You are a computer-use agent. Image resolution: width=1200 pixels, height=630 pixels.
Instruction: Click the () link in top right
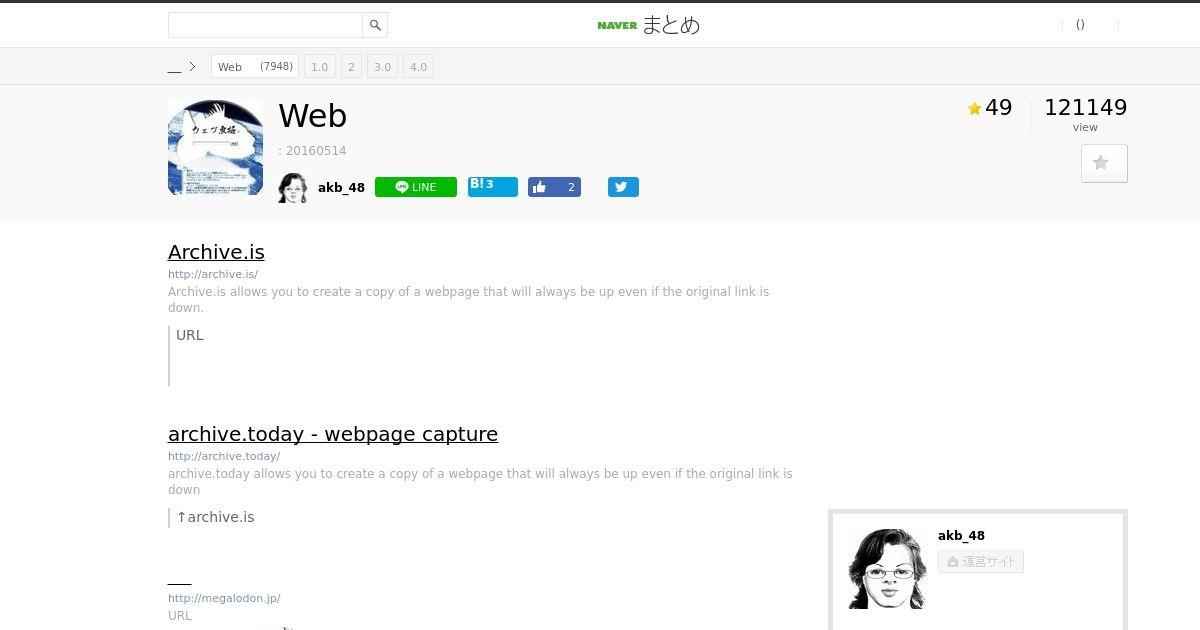point(1080,25)
